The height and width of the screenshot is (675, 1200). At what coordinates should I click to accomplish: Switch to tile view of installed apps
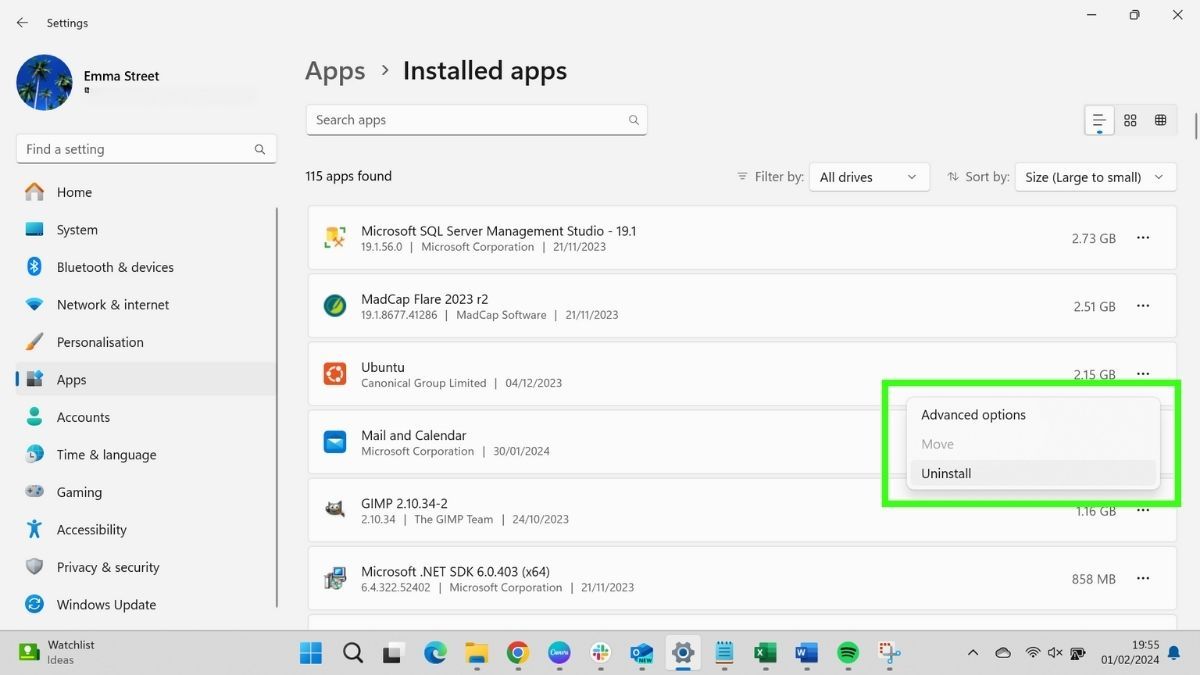click(x=1130, y=120)
